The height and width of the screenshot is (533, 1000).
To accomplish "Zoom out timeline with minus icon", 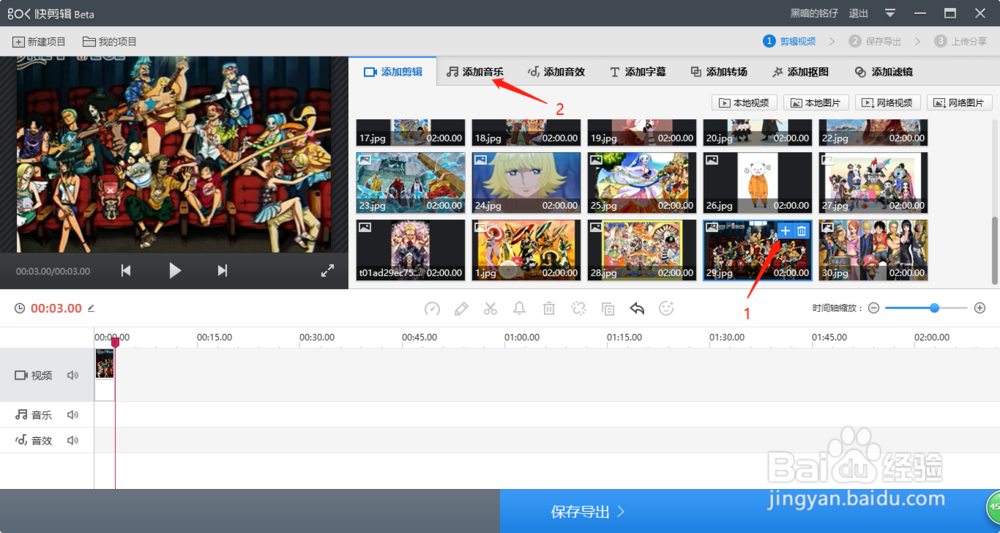I will pyautogui.click(x=874, y=308).
